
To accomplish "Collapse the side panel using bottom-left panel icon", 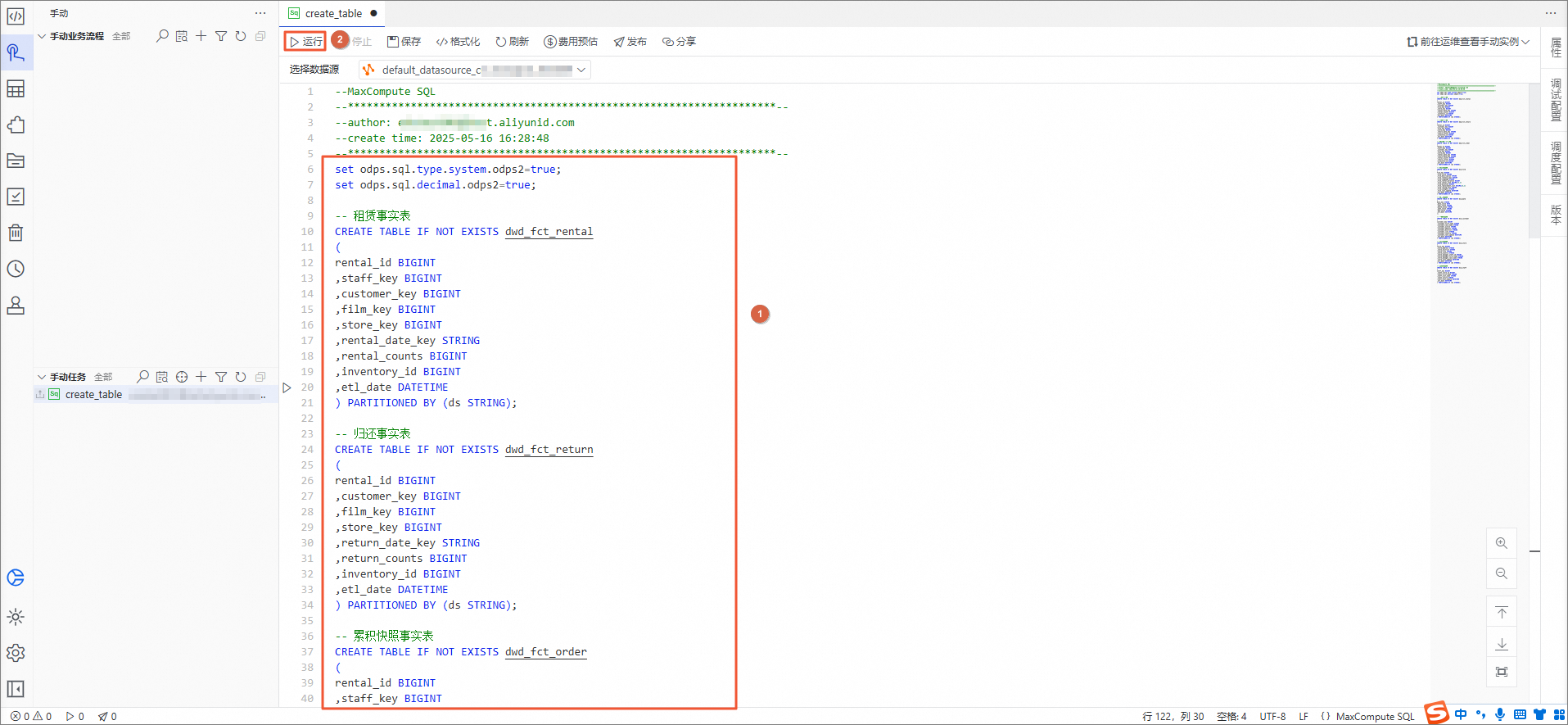I will [16, 689].
